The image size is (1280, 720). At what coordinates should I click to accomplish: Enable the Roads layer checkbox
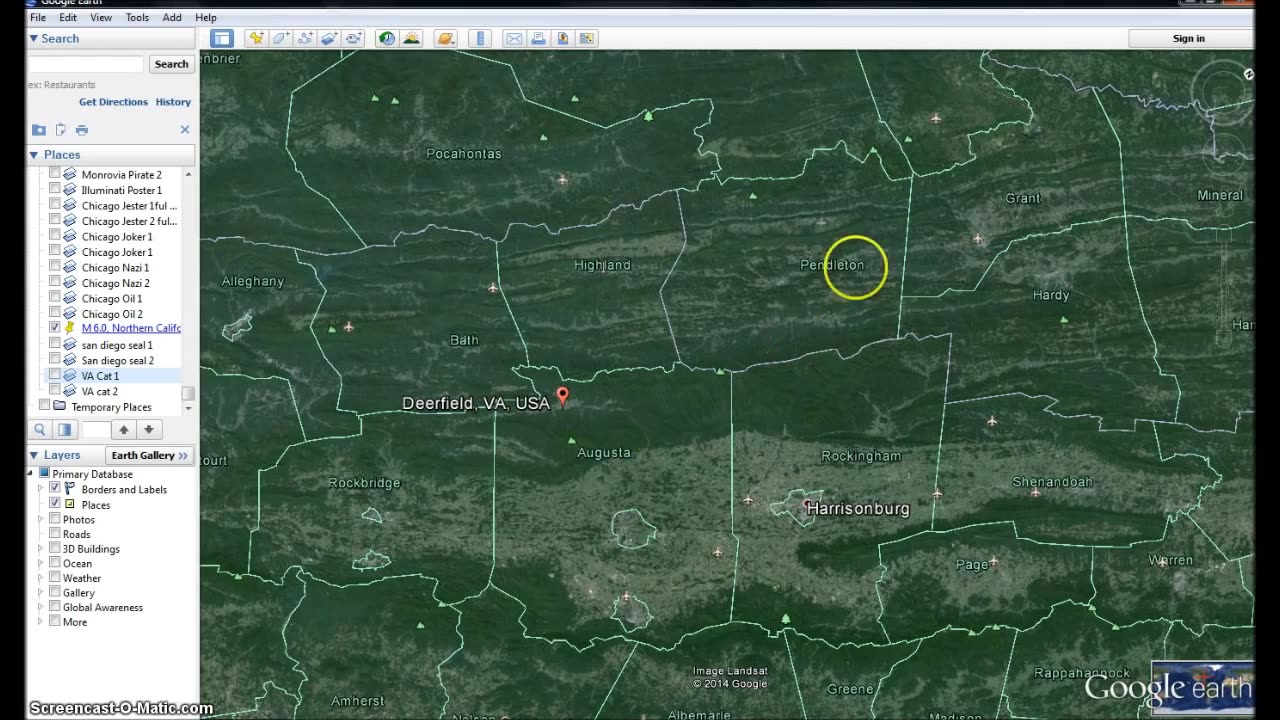coord(55,534)
